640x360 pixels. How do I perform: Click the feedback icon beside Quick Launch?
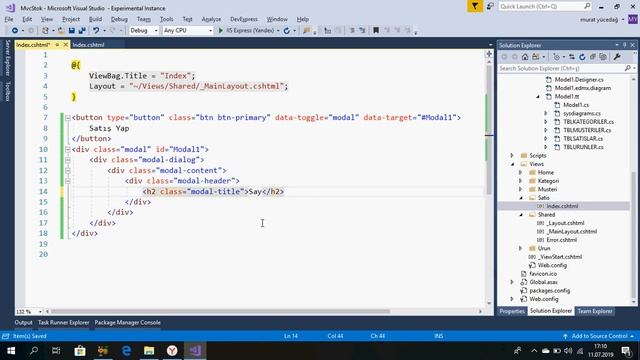(x=490, y=6)
